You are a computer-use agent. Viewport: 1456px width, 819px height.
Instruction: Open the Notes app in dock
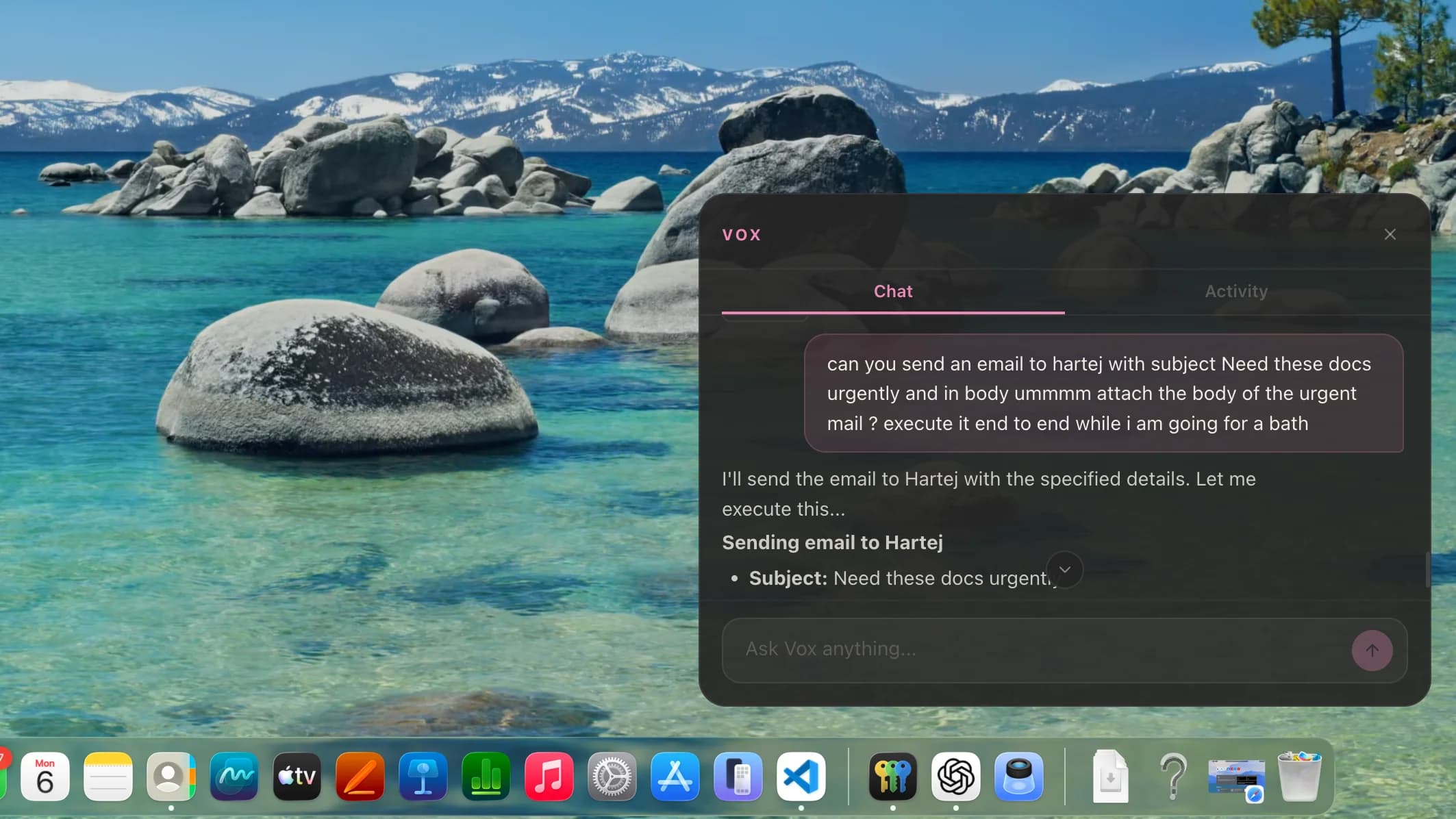point(108,777)
